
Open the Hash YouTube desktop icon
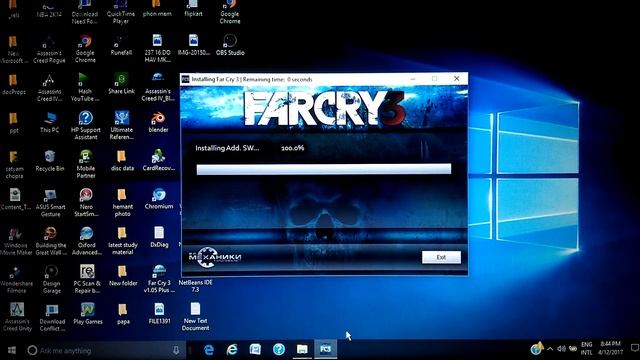(x=85, y=87)
